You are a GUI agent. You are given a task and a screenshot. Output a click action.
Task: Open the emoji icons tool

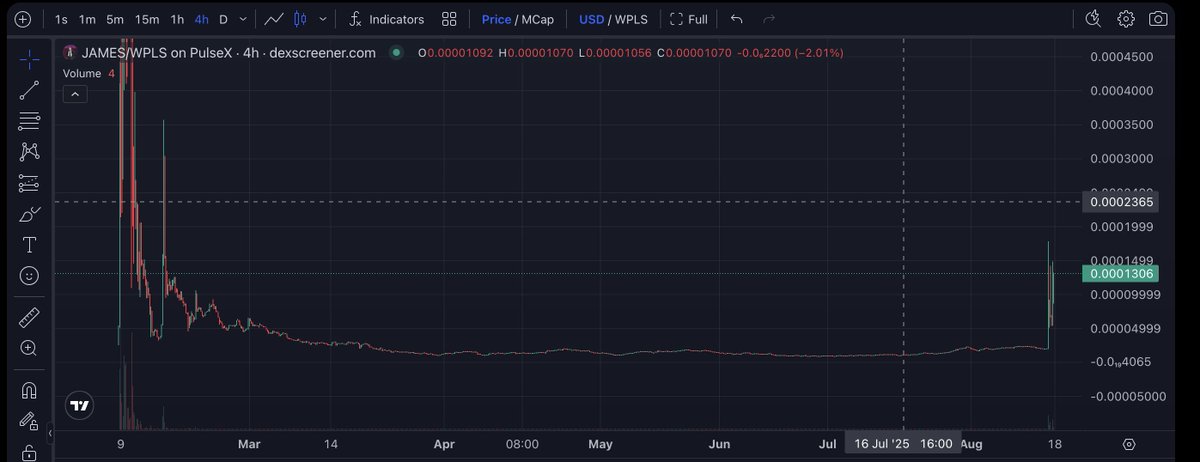point(30,276)
